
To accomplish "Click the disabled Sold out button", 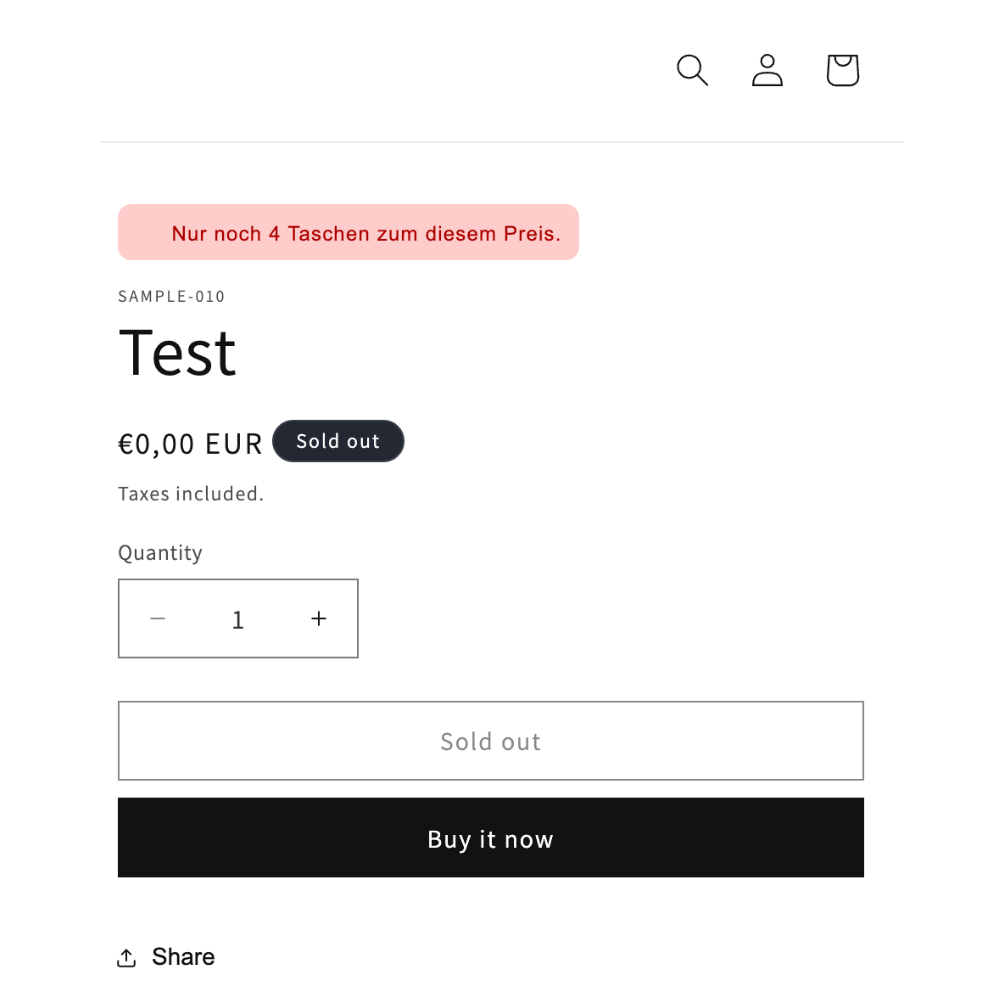I will pyautogui.click(x=490, y=741).
